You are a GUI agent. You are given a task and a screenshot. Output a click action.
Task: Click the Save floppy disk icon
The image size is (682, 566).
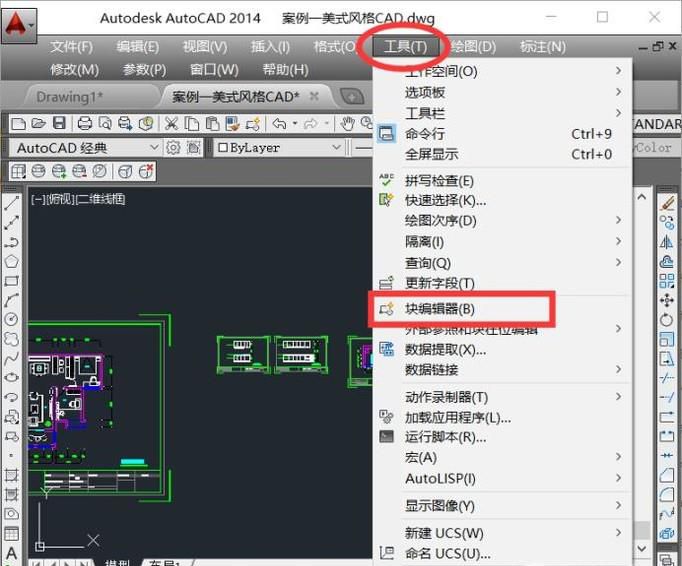click(x=59, y=124)
